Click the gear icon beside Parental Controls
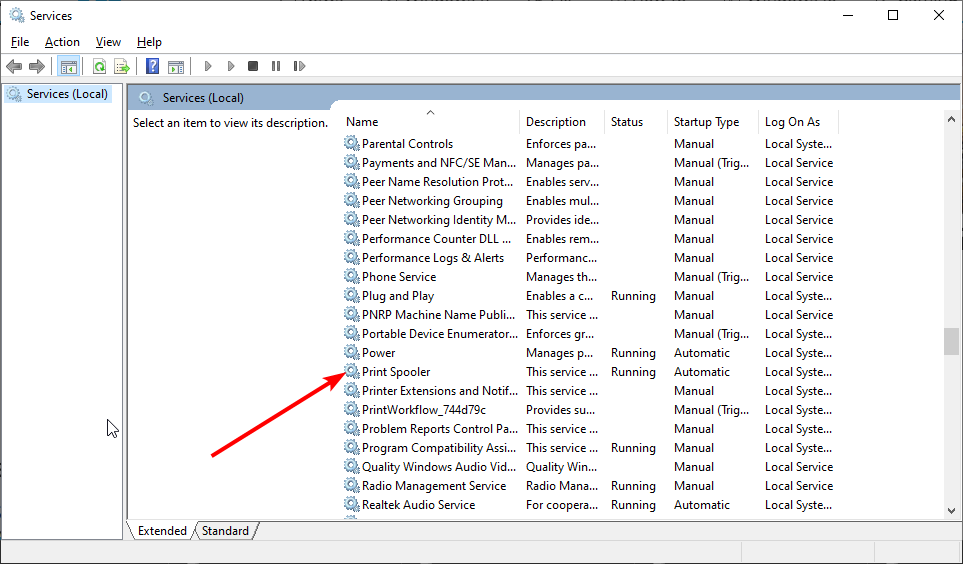This screenshot has height=564, width=963. (x=351, y=144)
